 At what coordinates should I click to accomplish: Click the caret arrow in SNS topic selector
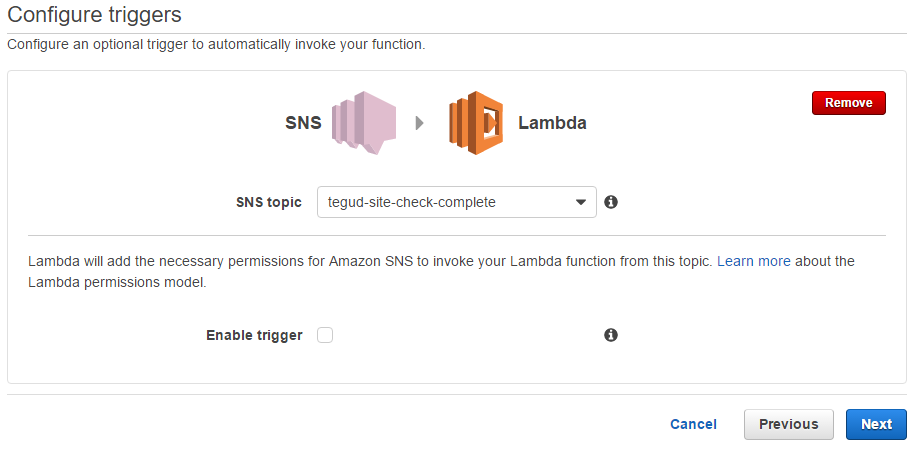coord(581,202)
